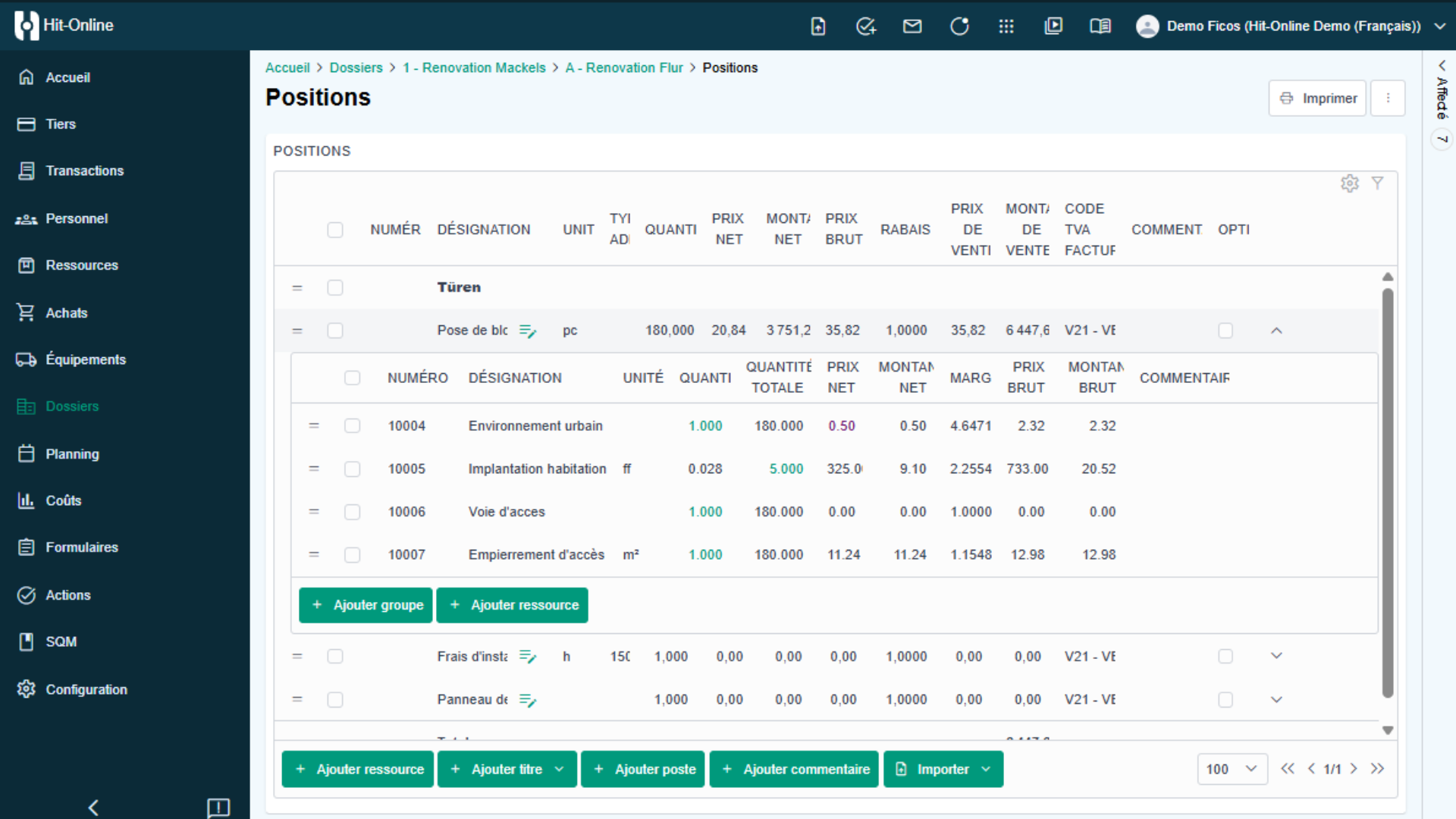Click drag handle of Türen row
Image resolution: width=1456 pixels, height=819 pixels.
(297, 288)
